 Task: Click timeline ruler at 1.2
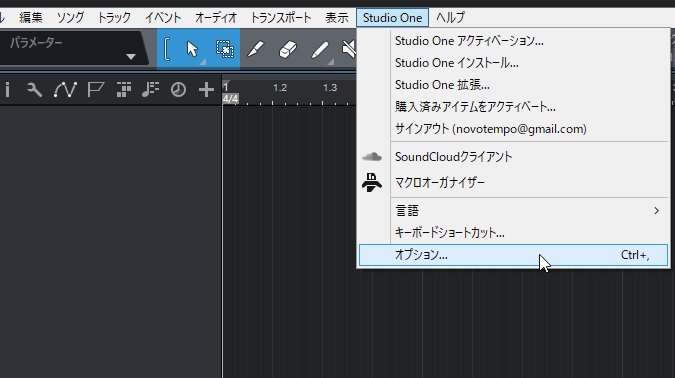[x=280, y=88]
